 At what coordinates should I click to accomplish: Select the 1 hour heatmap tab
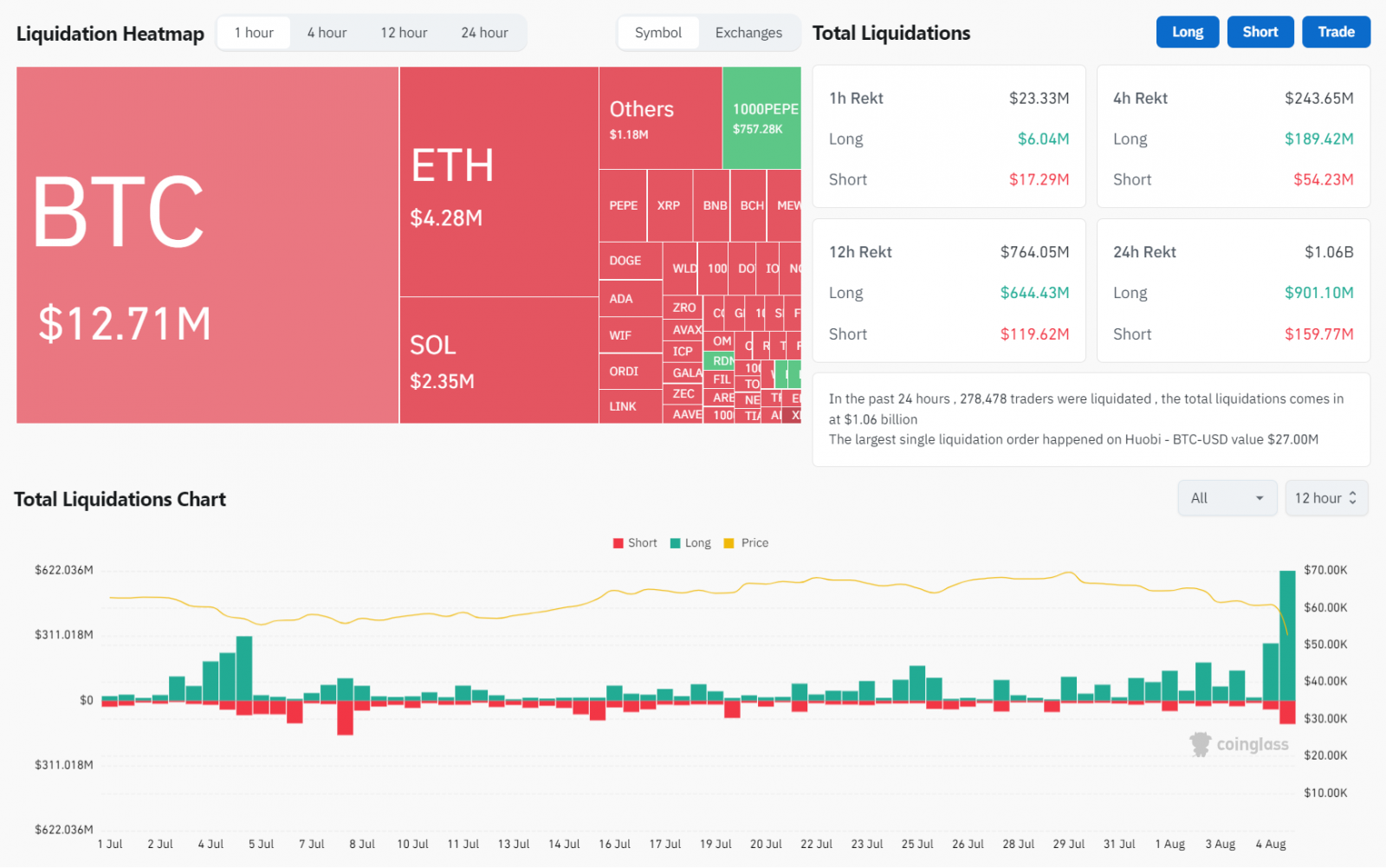click(254, 33)
